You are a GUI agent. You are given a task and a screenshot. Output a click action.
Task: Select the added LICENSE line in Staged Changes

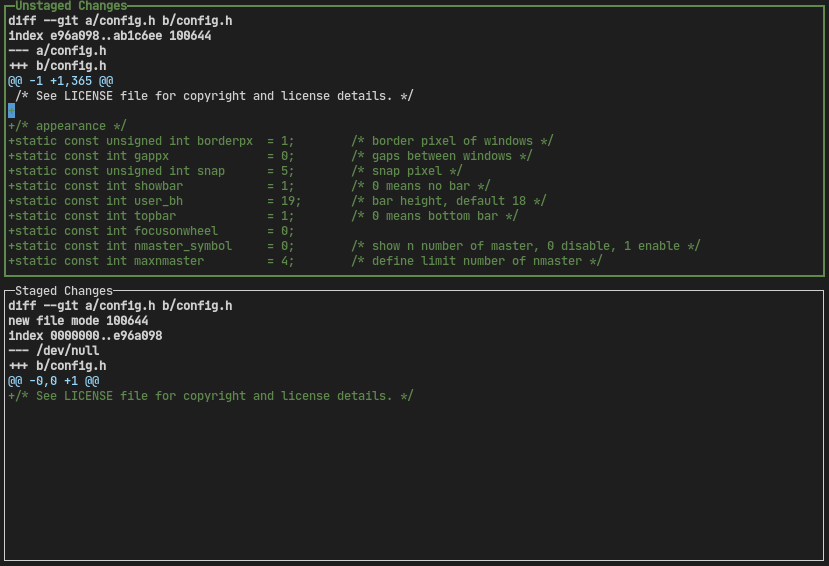point(210,396)
